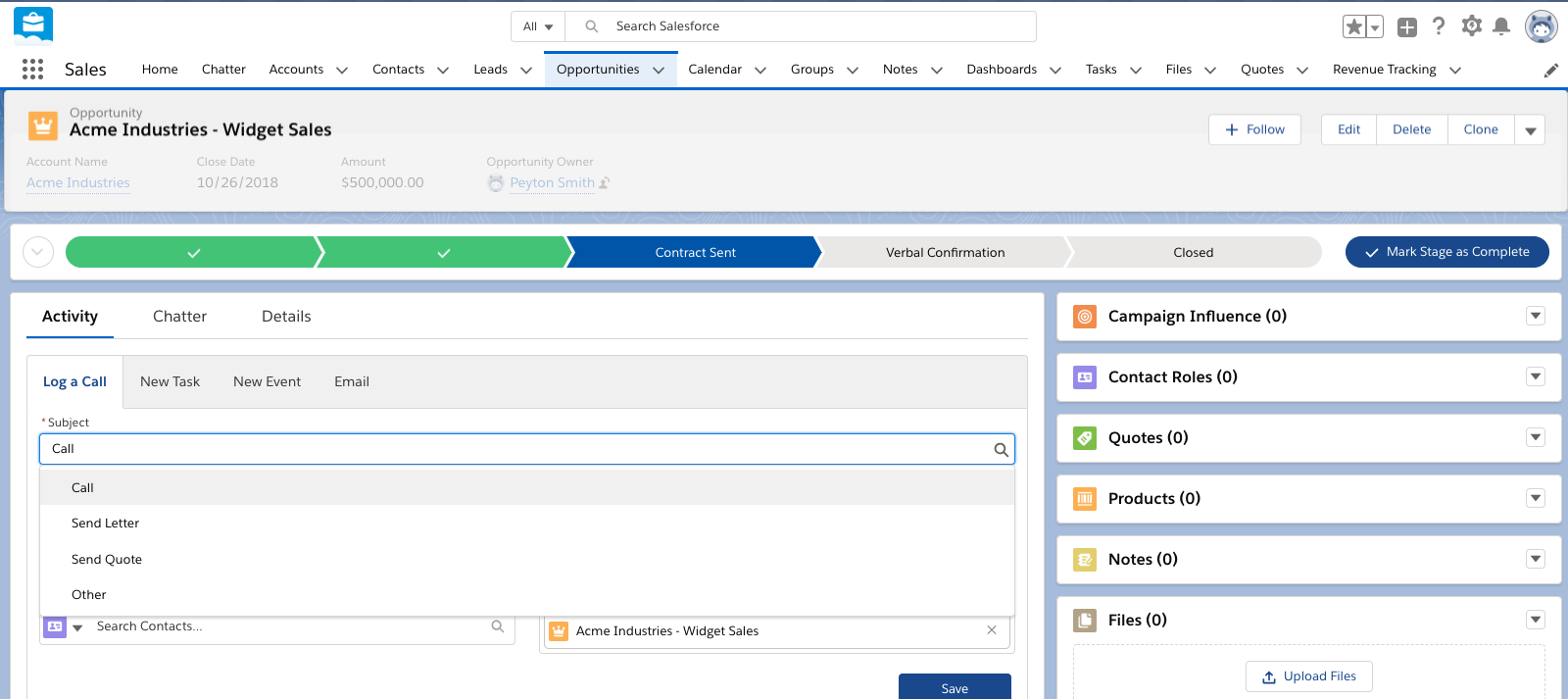
Task: Open Quotes panel dropdown
Action: pos(1536,437)
